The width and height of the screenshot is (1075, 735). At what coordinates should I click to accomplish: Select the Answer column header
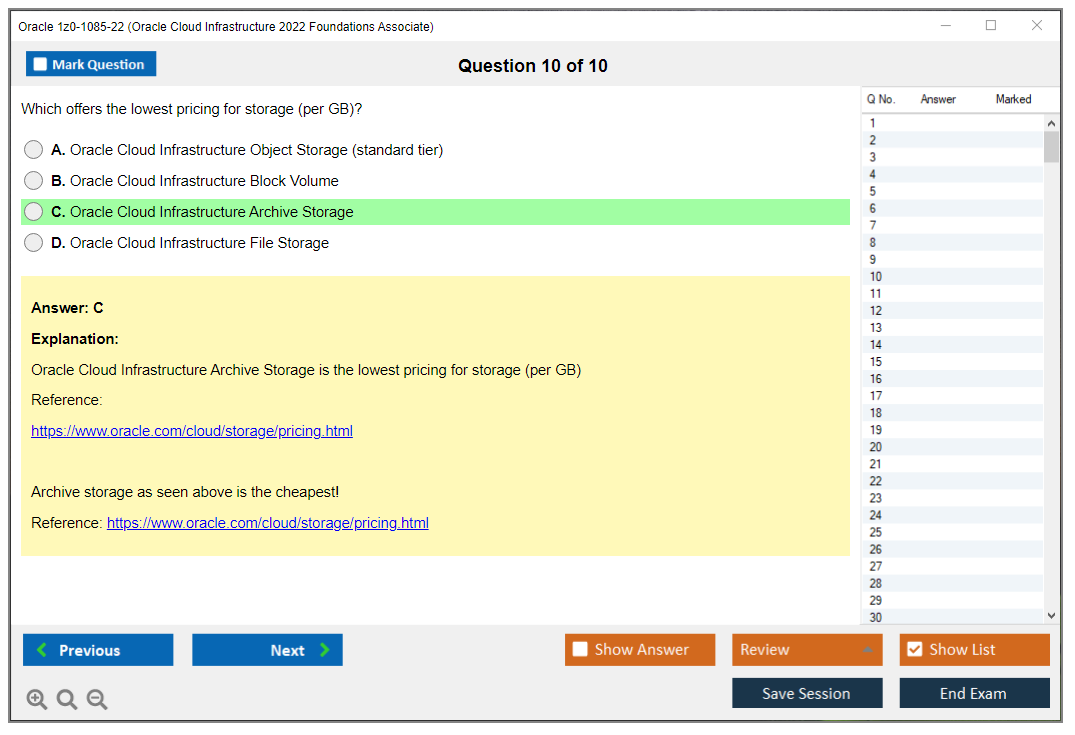tap(938, 99)
